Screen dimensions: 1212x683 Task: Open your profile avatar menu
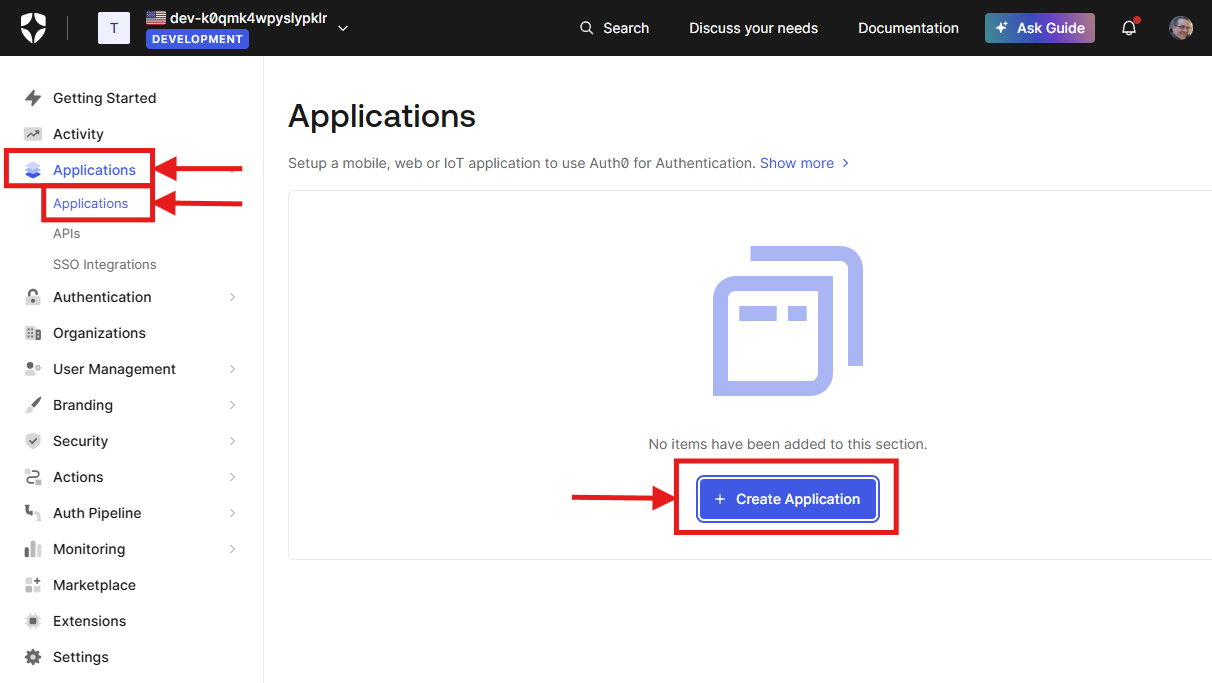[x=1181, y=27]
